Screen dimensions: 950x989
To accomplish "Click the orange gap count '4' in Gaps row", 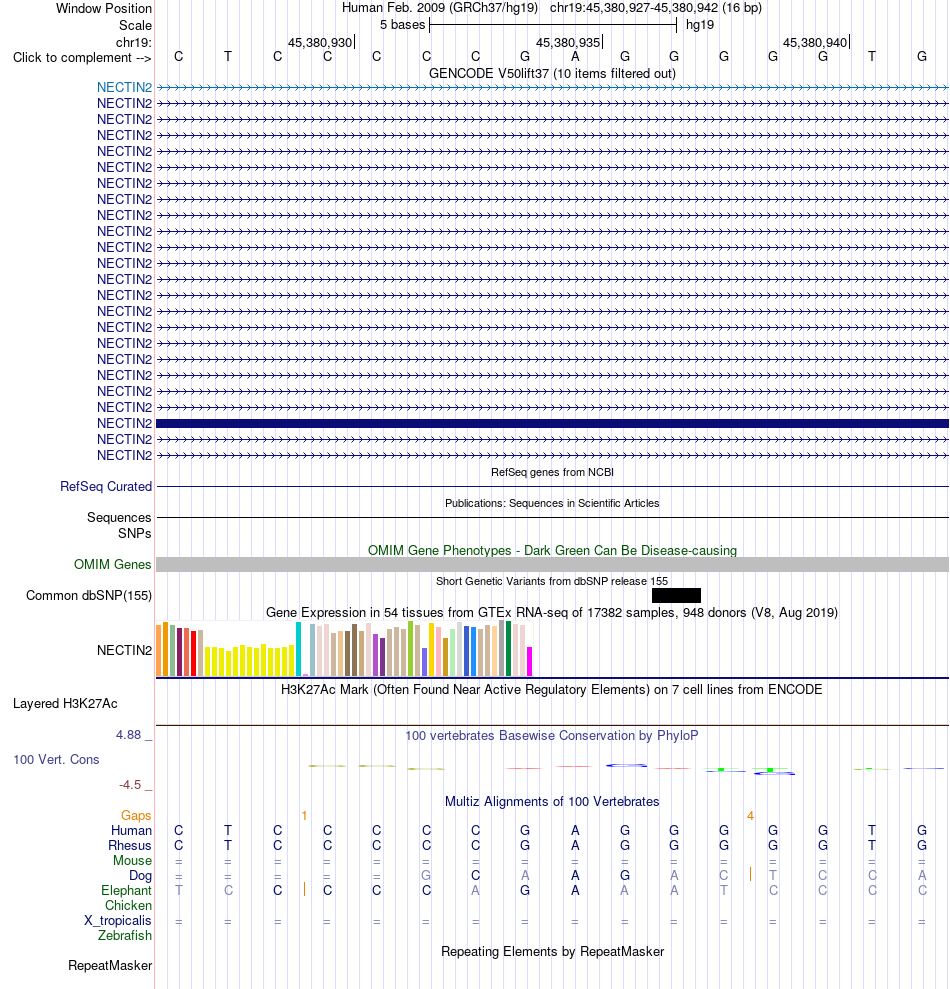I will coord(750,816).
